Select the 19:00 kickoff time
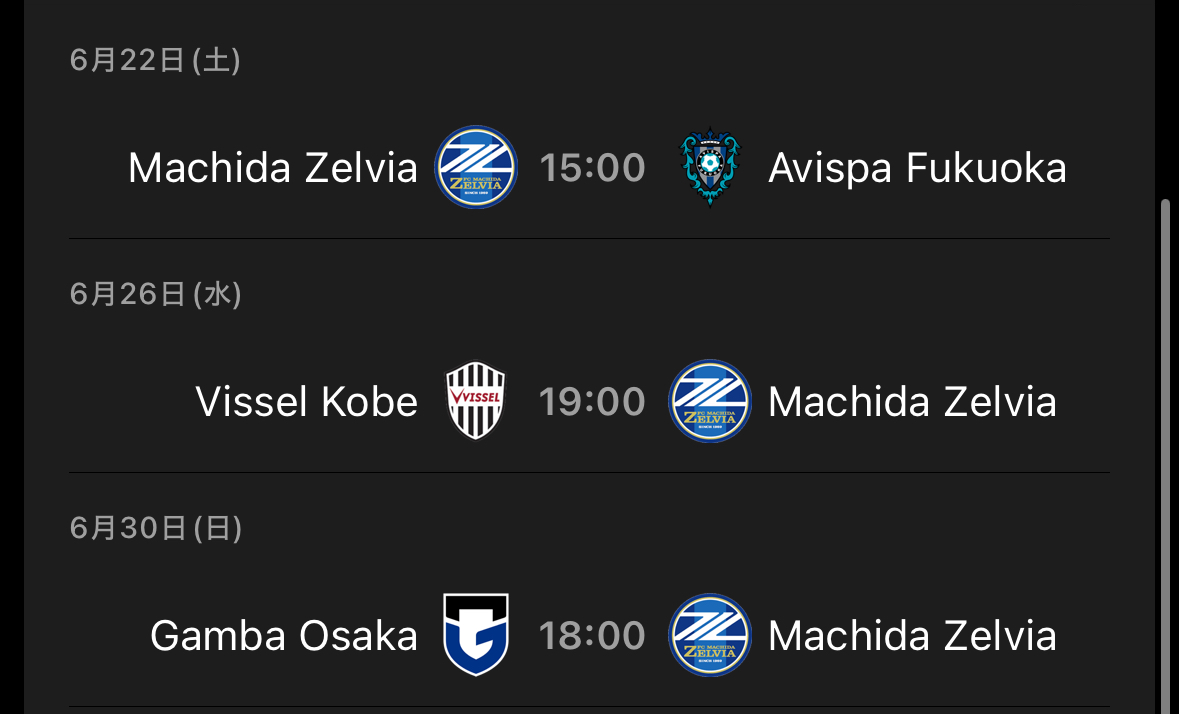 tap(593, 401)
